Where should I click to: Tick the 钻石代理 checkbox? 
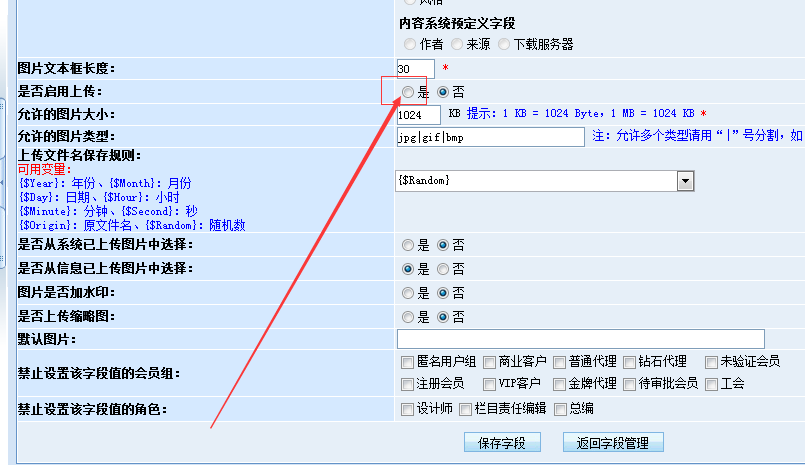630,362
